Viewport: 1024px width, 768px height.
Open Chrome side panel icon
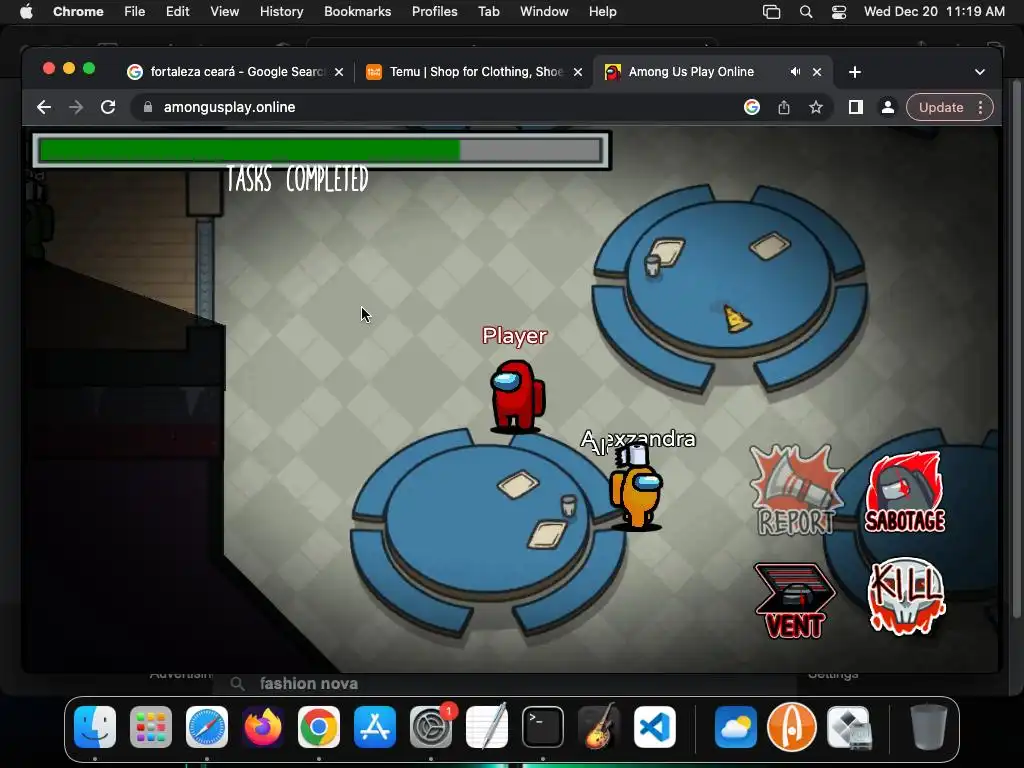[856, 107]
